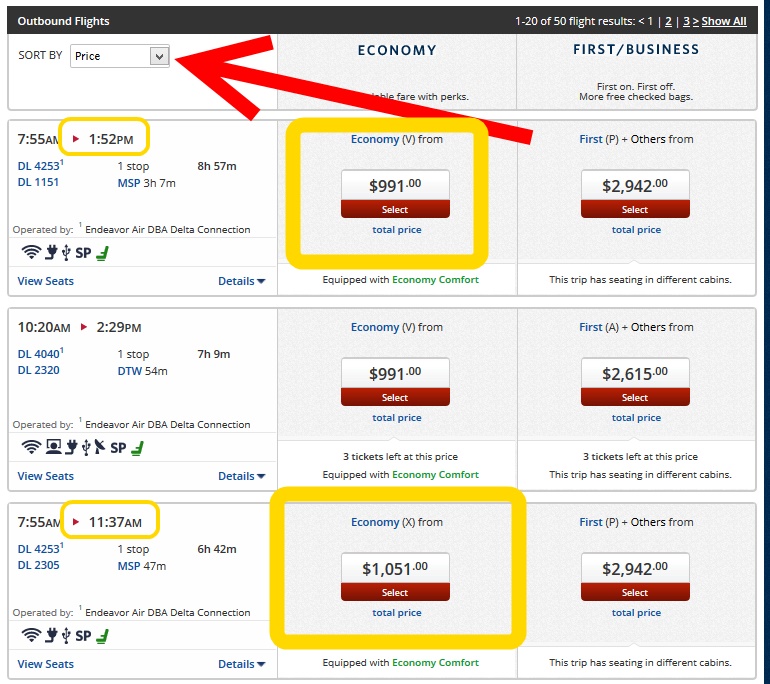The width and height of the screenshot is (770, 684).
Task: Open View Seats for the 10:20AM flight
Action: (45, 476)
